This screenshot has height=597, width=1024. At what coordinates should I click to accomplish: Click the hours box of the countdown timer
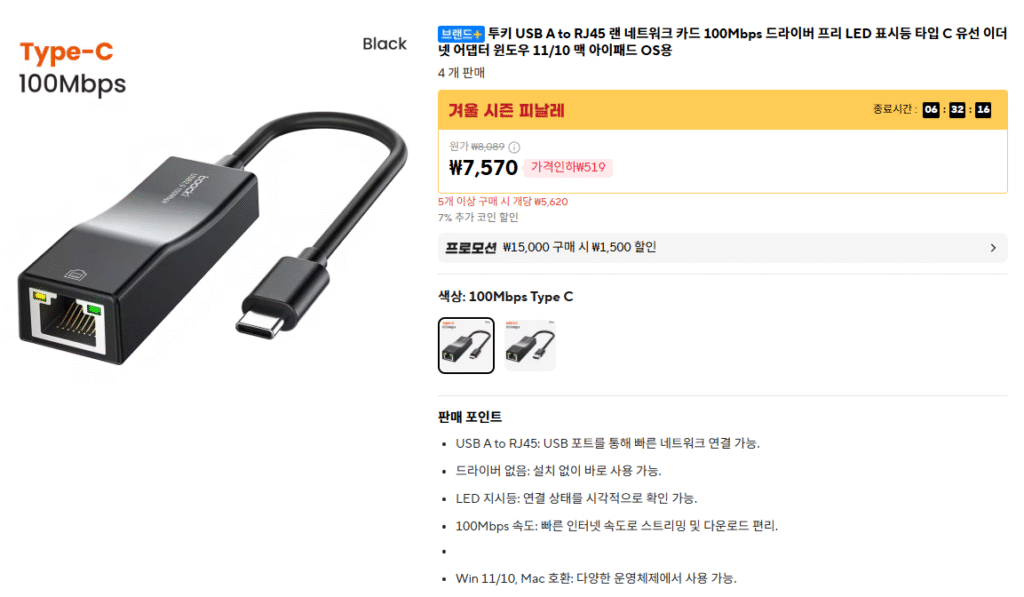(x=929, y=109)
